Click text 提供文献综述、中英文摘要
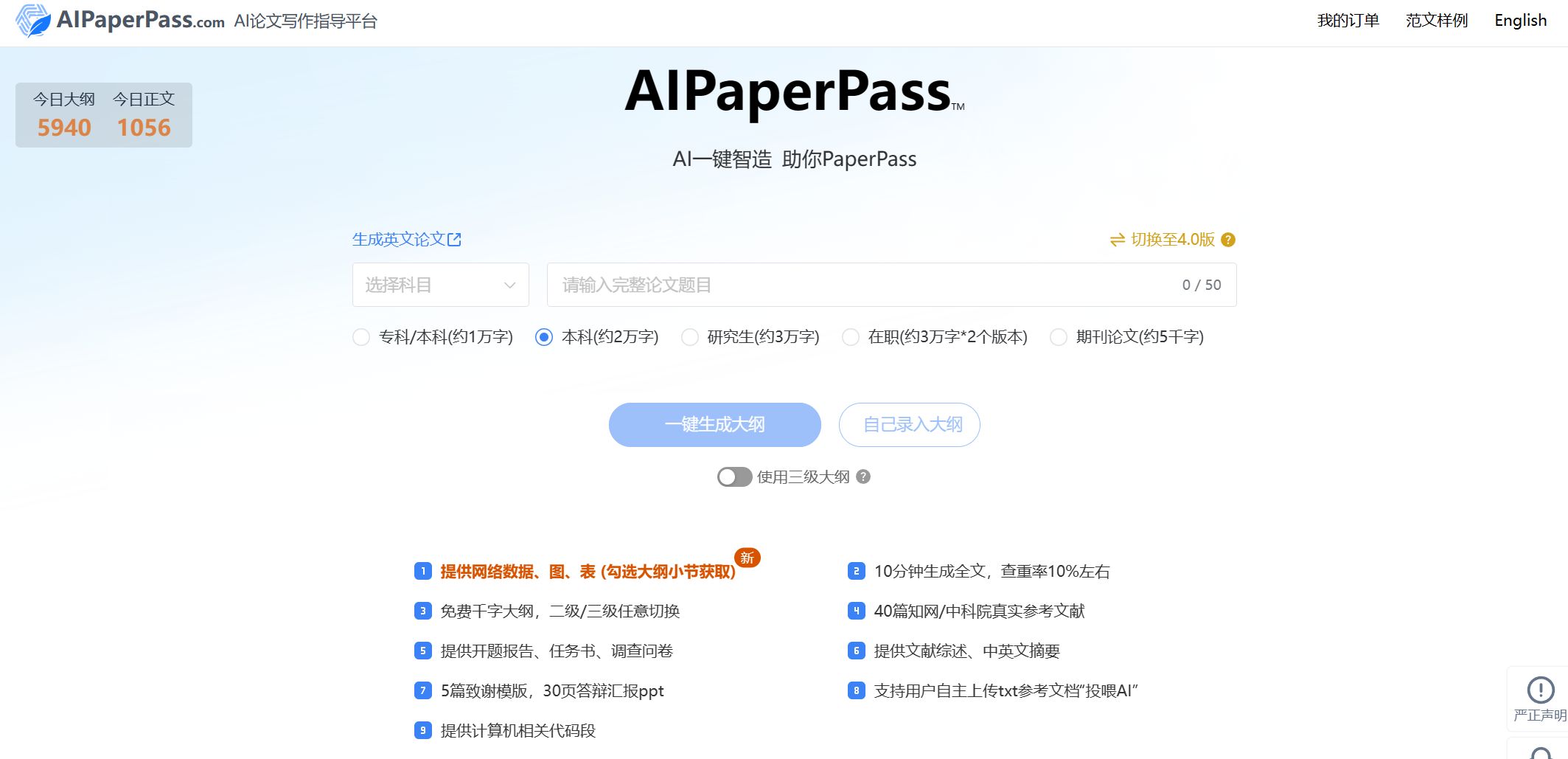1568x759 pixels. 967,651
